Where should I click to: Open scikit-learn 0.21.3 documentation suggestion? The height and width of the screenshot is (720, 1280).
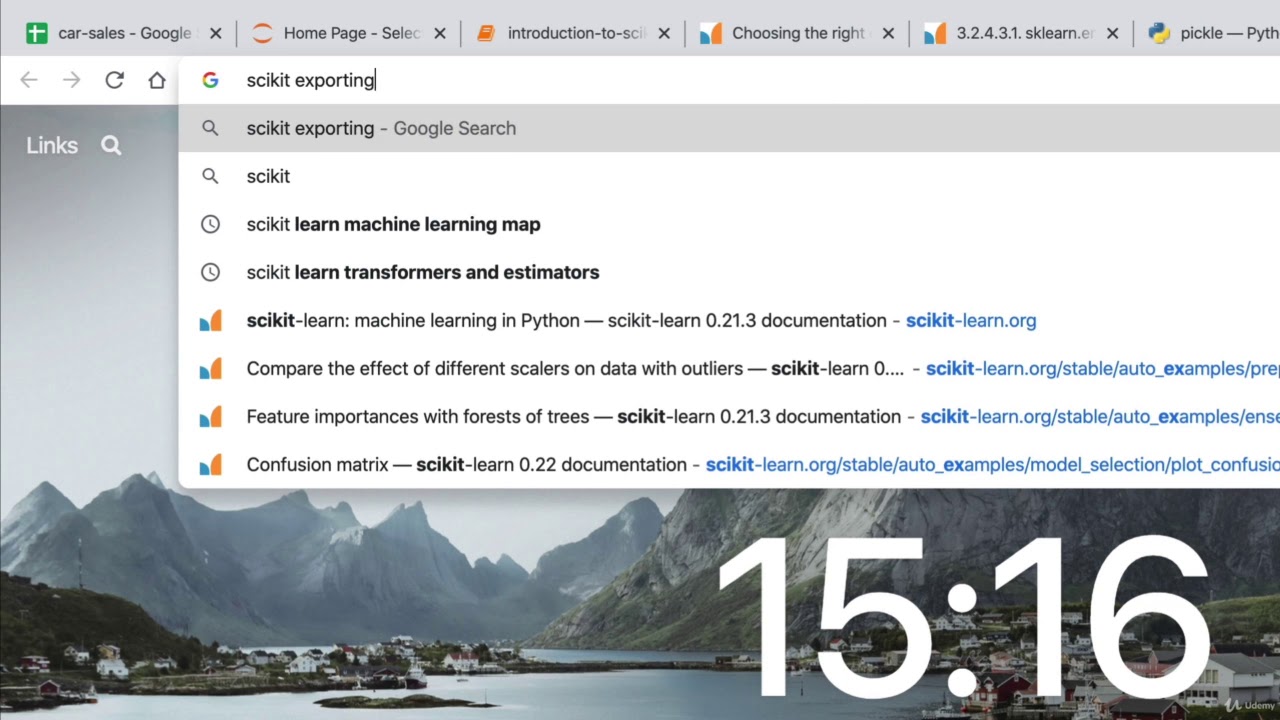pos(566,320)
